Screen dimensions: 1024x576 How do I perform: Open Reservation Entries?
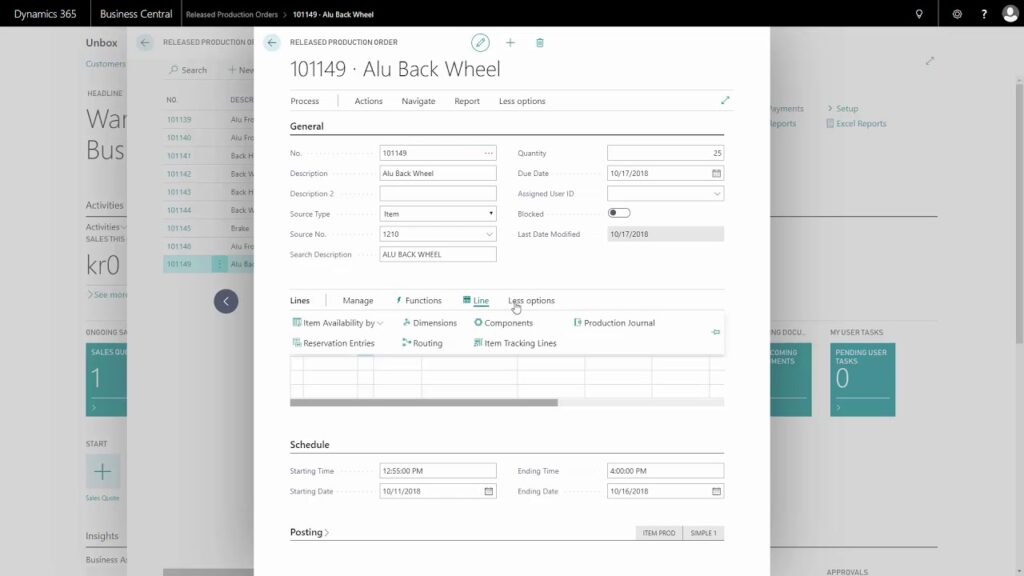point(333,343)
